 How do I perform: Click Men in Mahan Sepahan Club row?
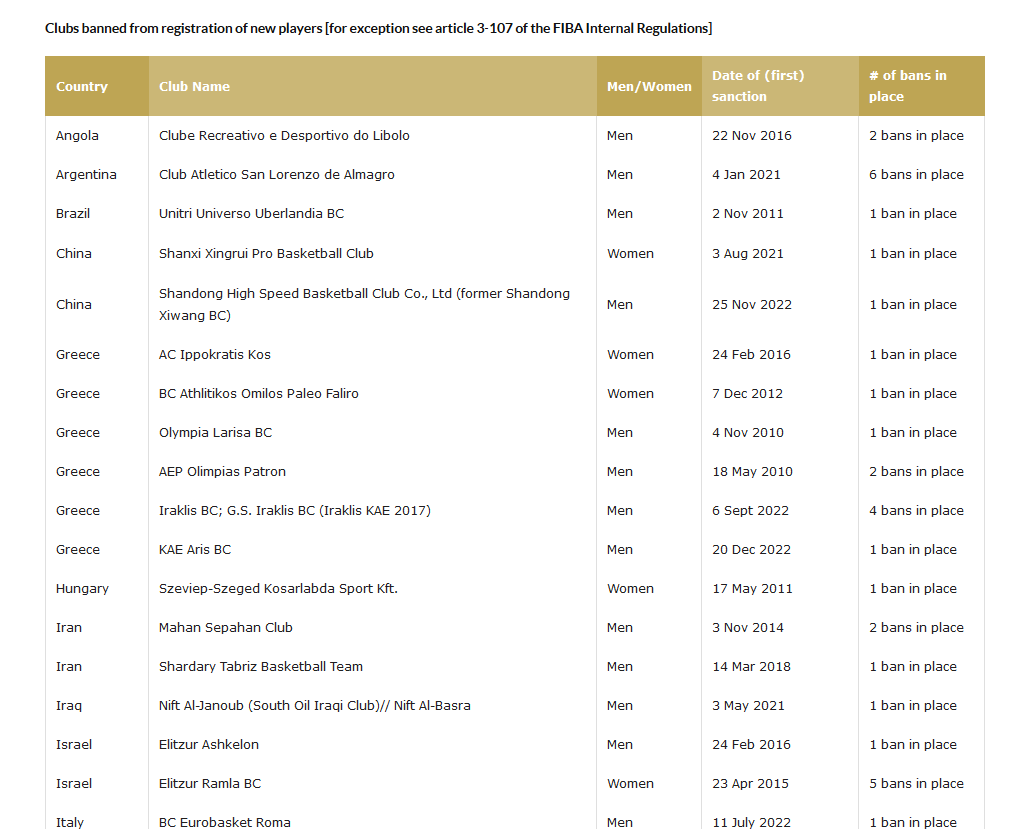620,627
